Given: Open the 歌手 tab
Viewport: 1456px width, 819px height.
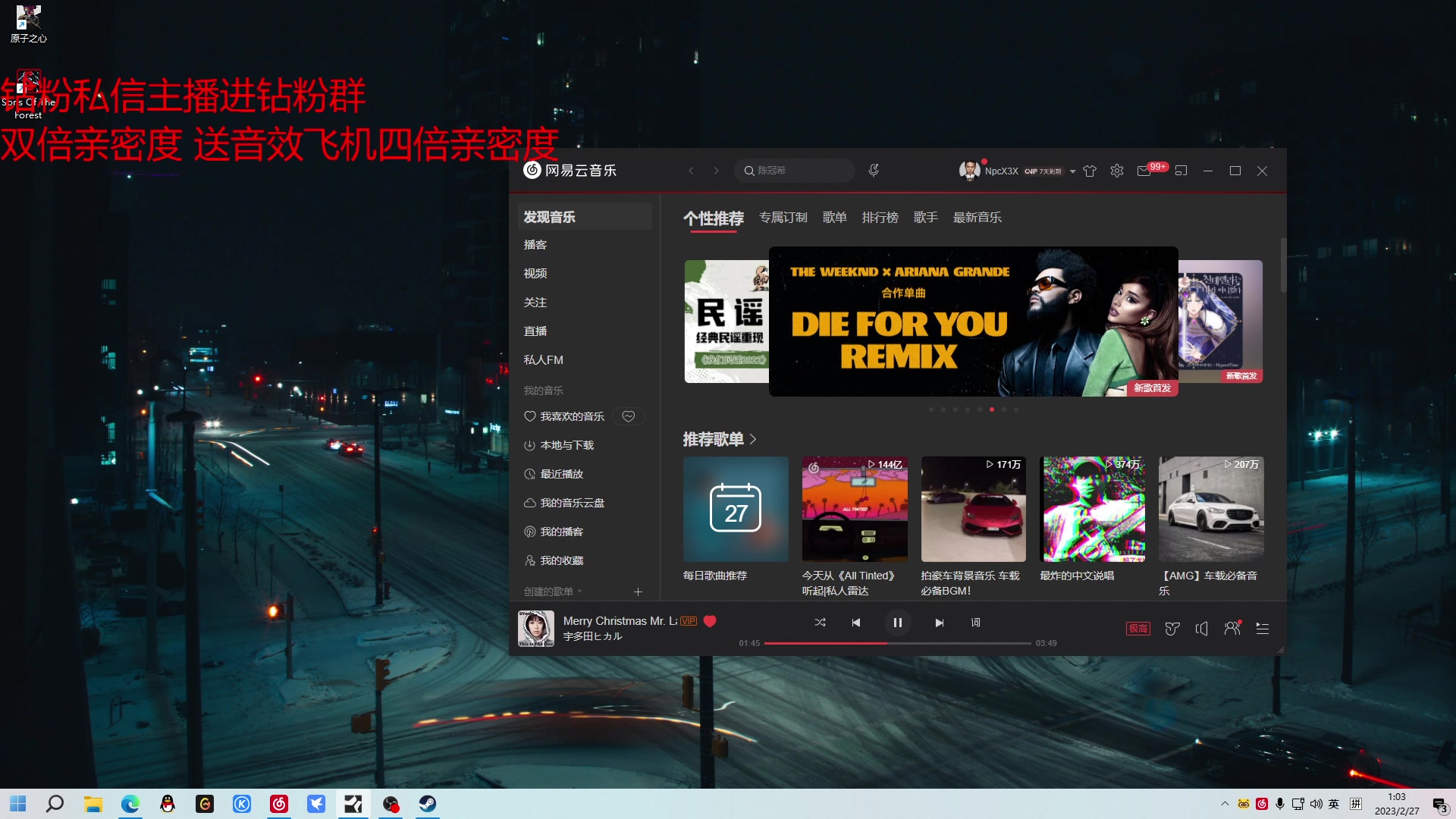Looking at the screenshot, I should pyautogui.click(x=925, y=218).
